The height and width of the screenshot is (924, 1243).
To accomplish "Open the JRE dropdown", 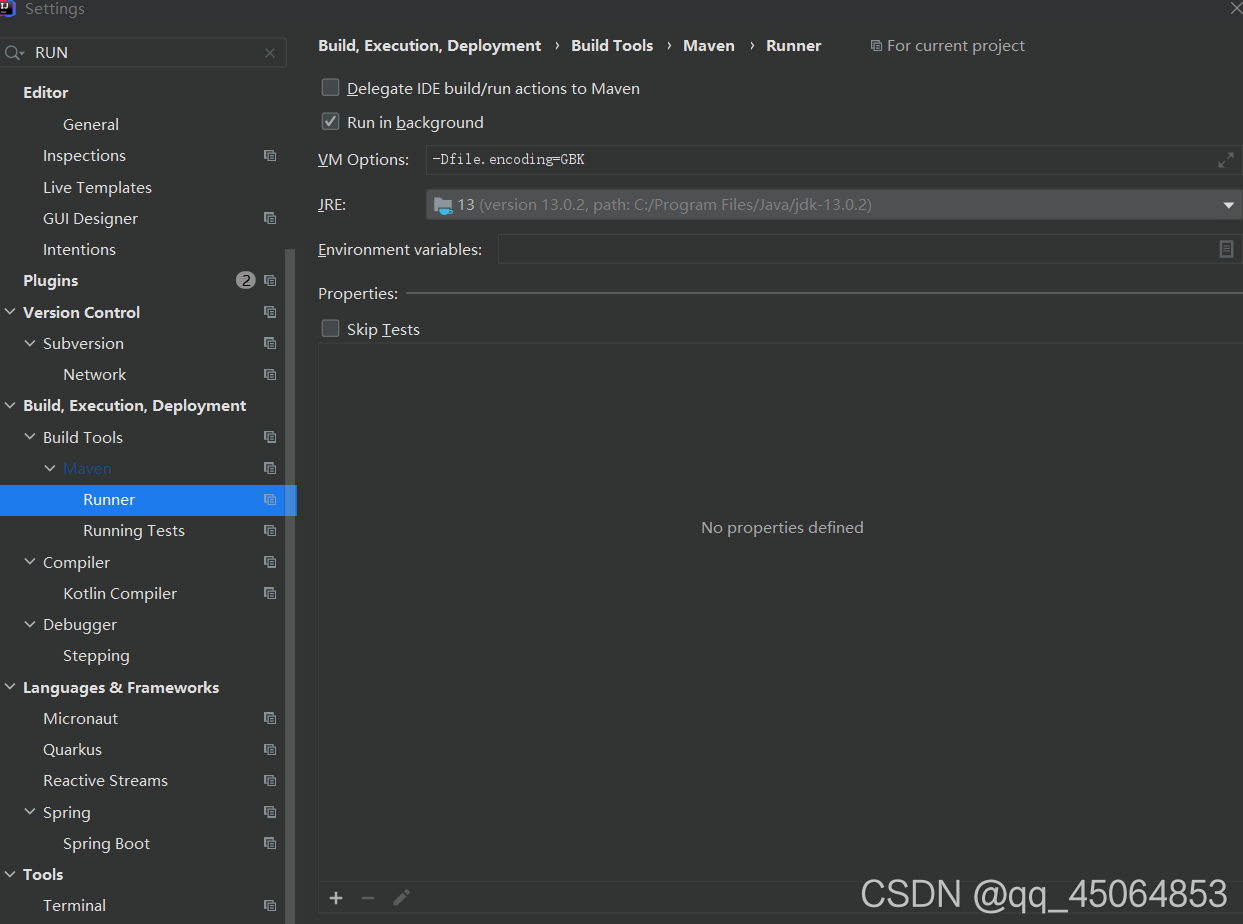I will (1229, 205).
